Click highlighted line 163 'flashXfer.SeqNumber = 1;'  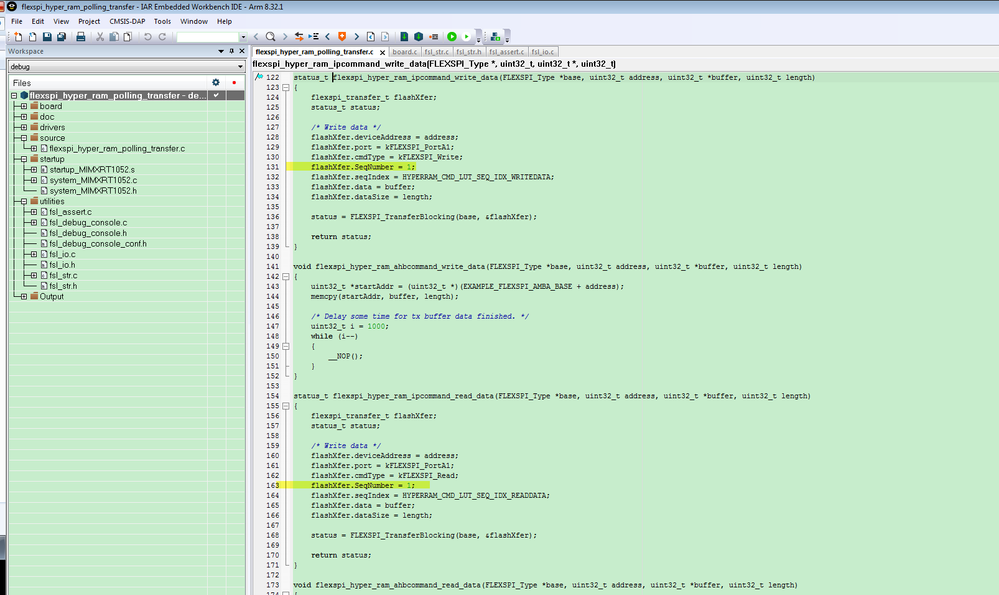click(x=363, y=485)
